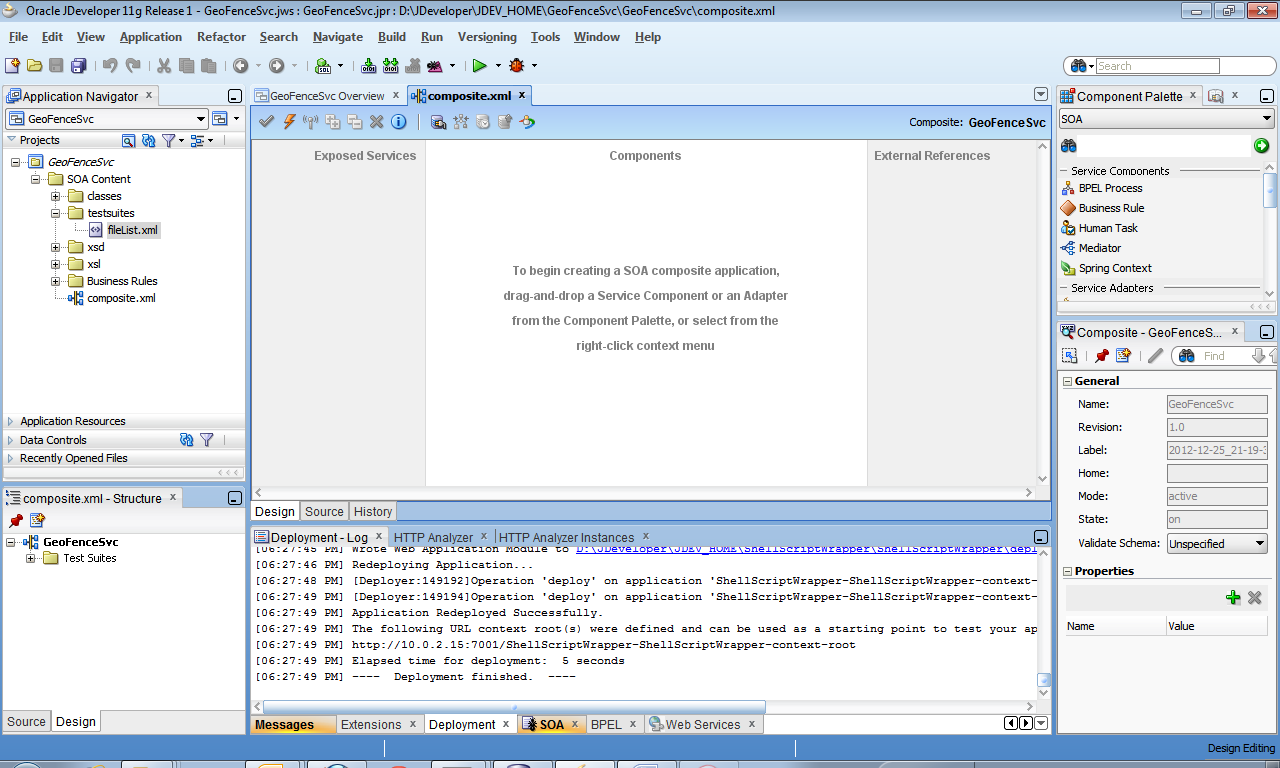The height and width of the screenshot is (768, 1280).
Task: Click the blue info icon in composite toolbar
Action: (x=398, y=121)
